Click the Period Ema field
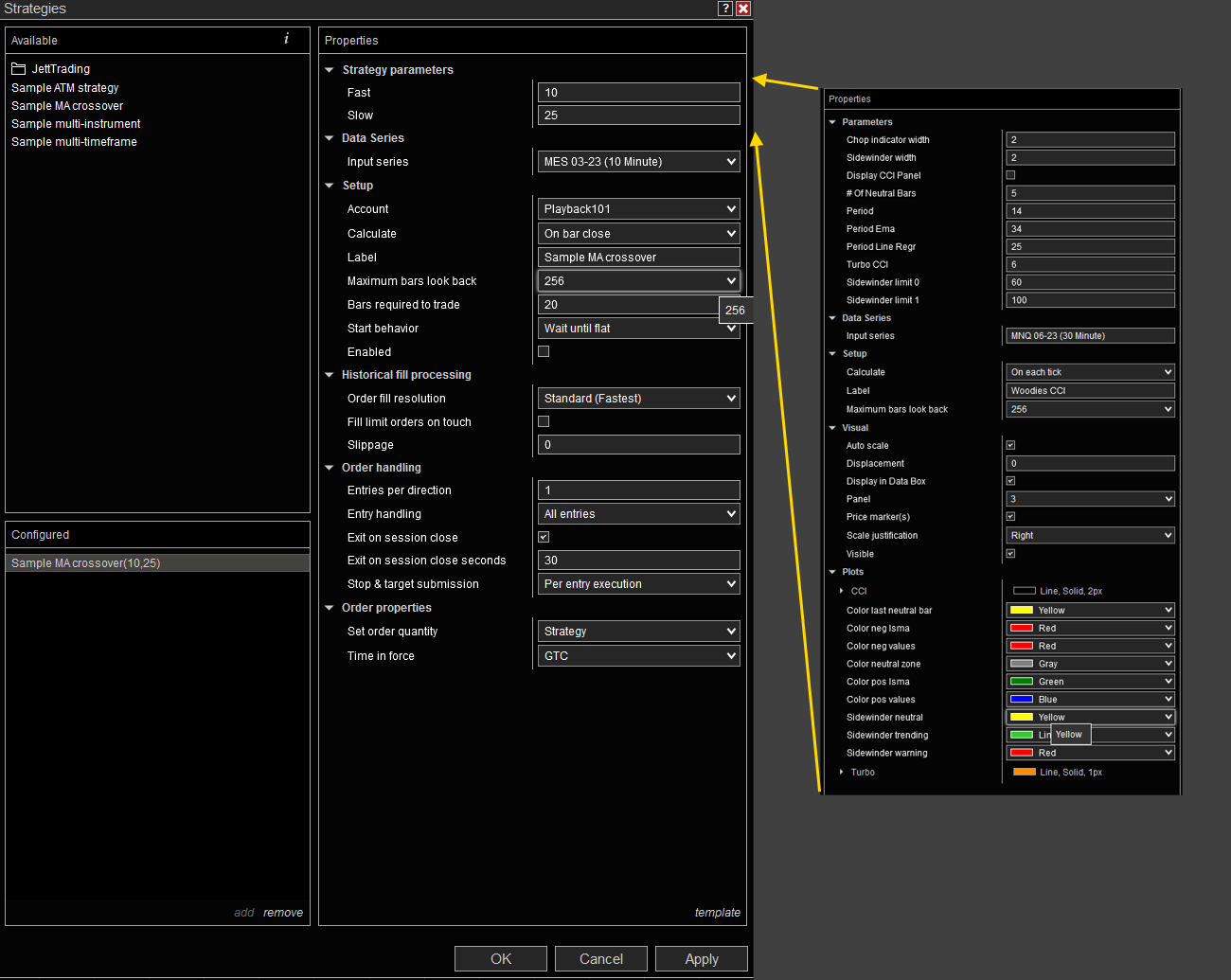 pyautogui.click(x=1090, y=228)
